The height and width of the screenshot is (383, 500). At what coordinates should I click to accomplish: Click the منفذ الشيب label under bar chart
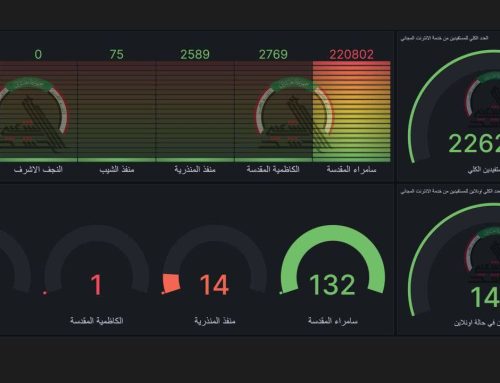point(117,169)
